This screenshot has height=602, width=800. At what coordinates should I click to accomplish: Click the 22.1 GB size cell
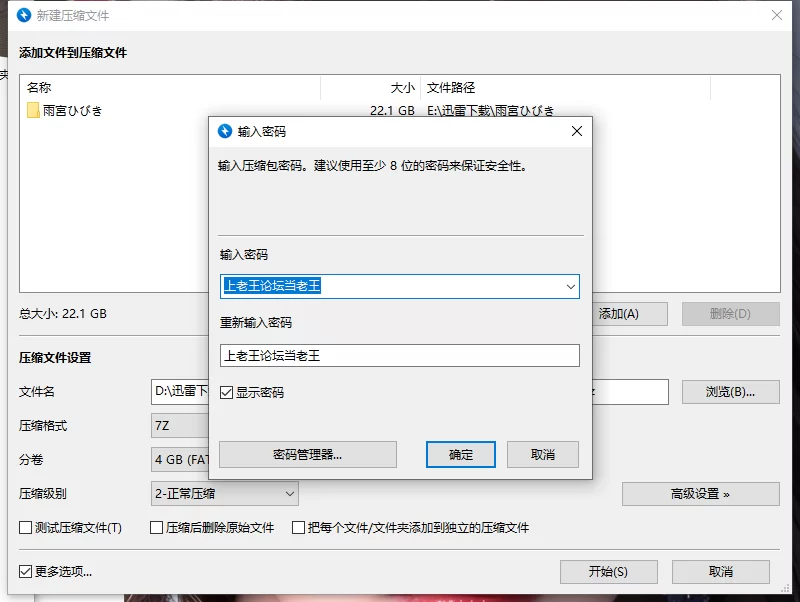point(392,111)
